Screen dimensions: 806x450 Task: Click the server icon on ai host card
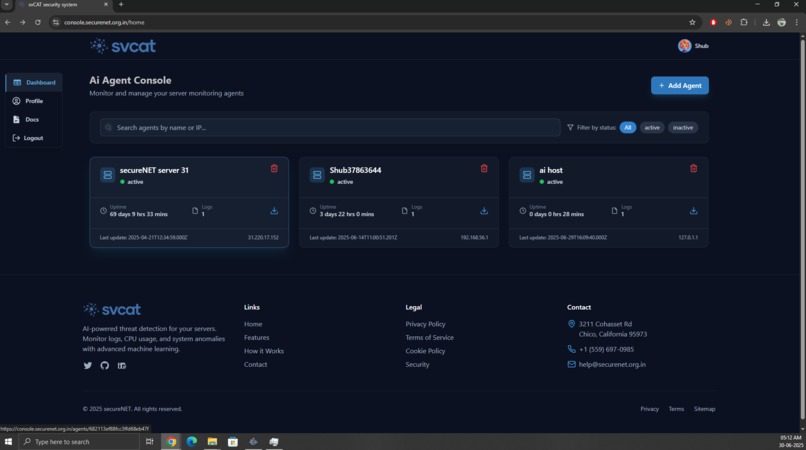pyautogui.click(x=527, y=175)
